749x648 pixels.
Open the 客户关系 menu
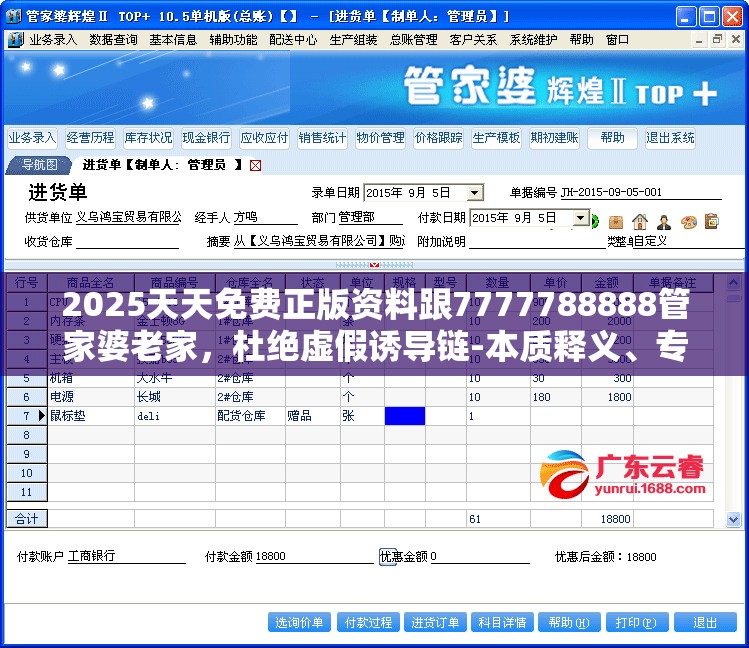coord(473,40)
